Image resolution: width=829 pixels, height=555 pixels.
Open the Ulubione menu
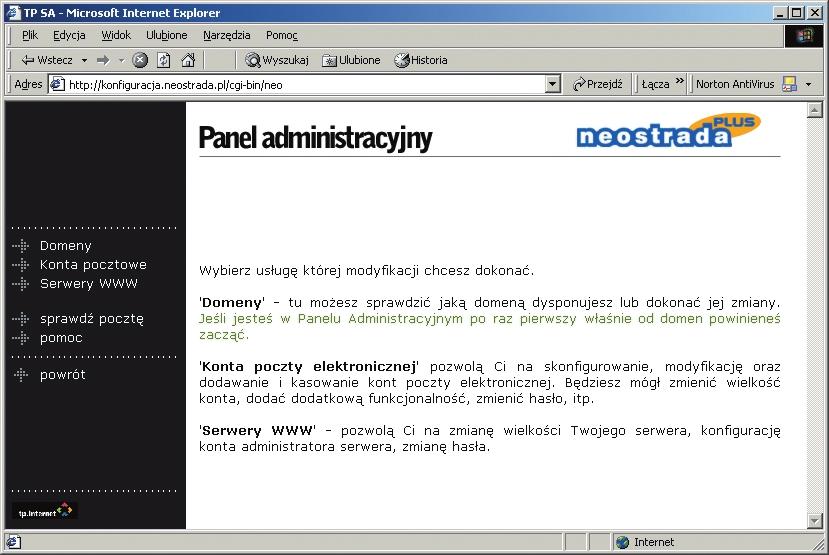[x=167, y=35]
